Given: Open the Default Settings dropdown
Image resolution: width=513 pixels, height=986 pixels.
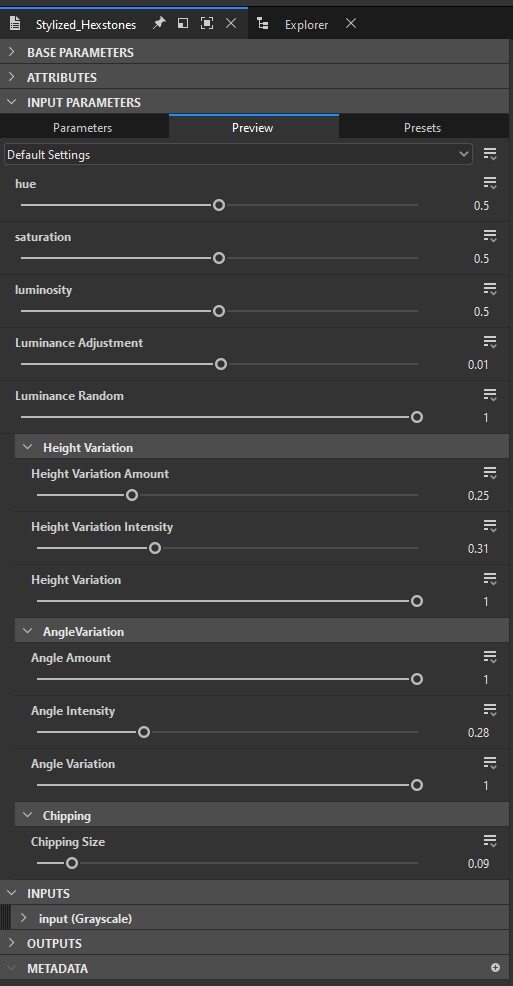Looking at the screenshot, I should tap(238, 155).
